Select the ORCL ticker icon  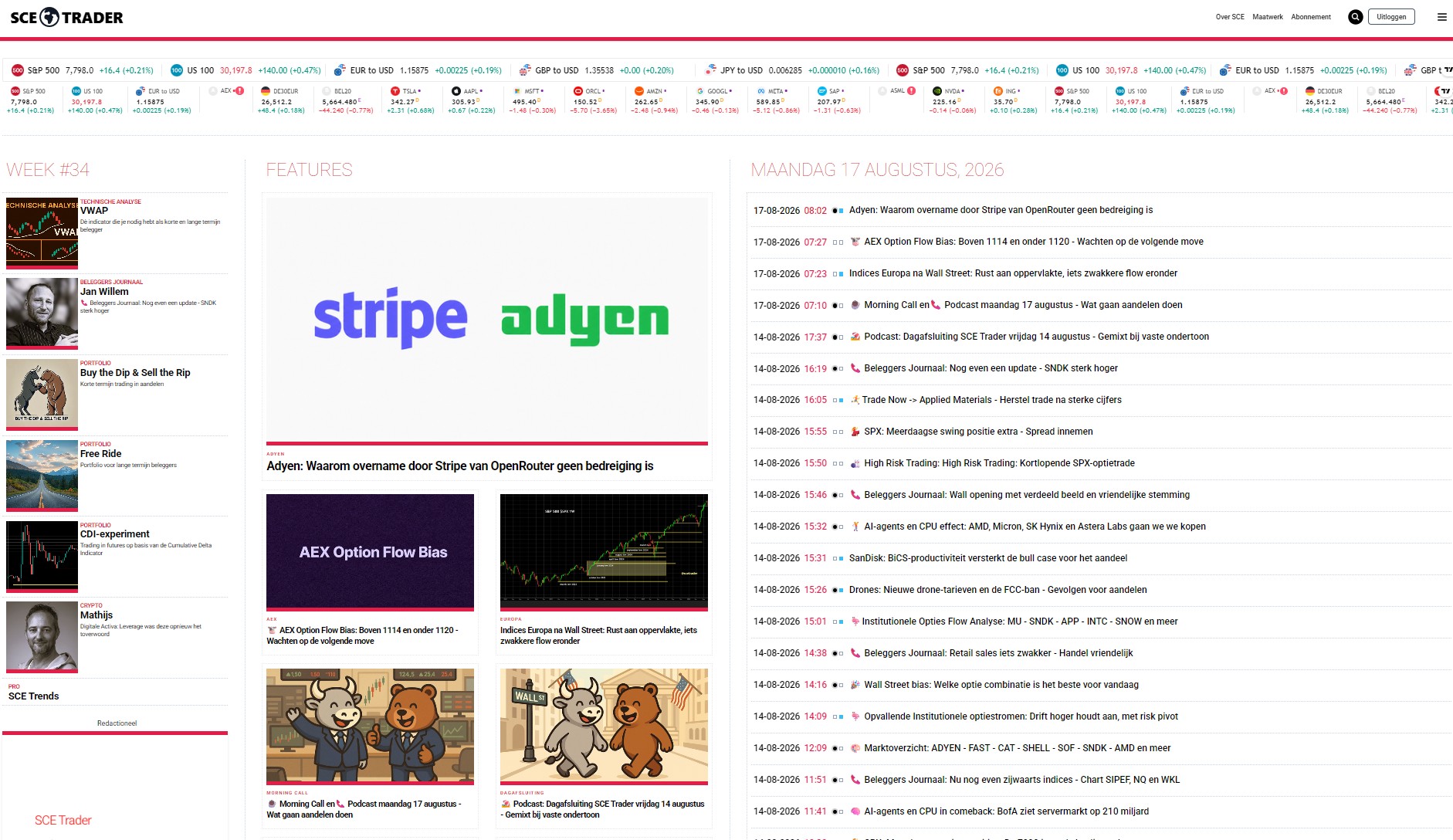(578, 91)
